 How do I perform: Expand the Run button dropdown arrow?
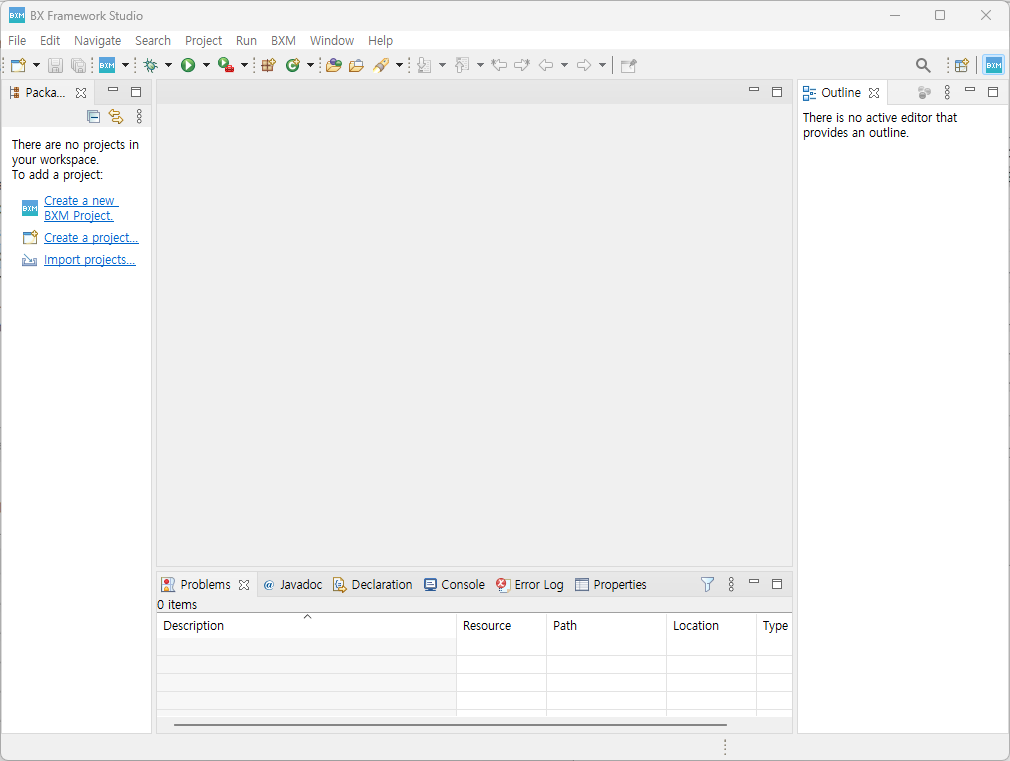tap(206, 65)
